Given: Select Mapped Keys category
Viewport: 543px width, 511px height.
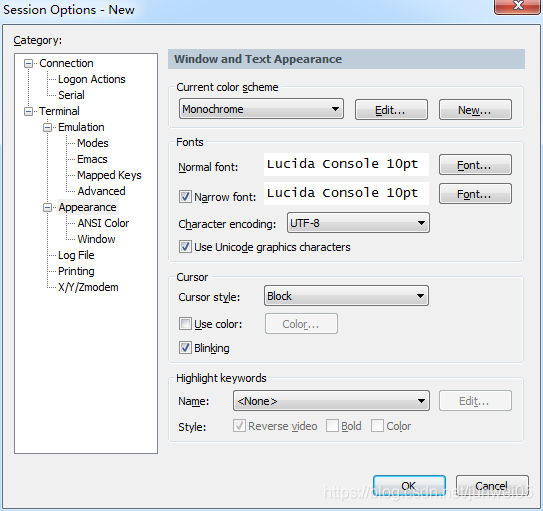Looking at the screenshot, I should [x=109, y=175].
